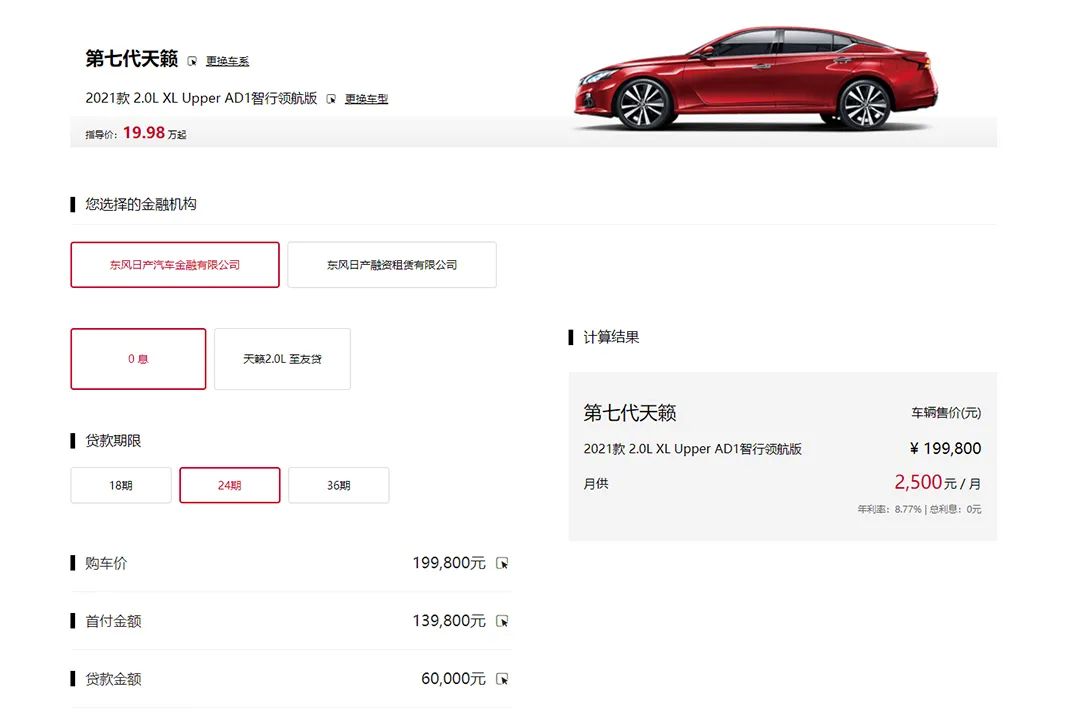This screenshot has height=720, width=1080.
Task: Click the swap icon before 更换车型 link
Action: (329, 99)
